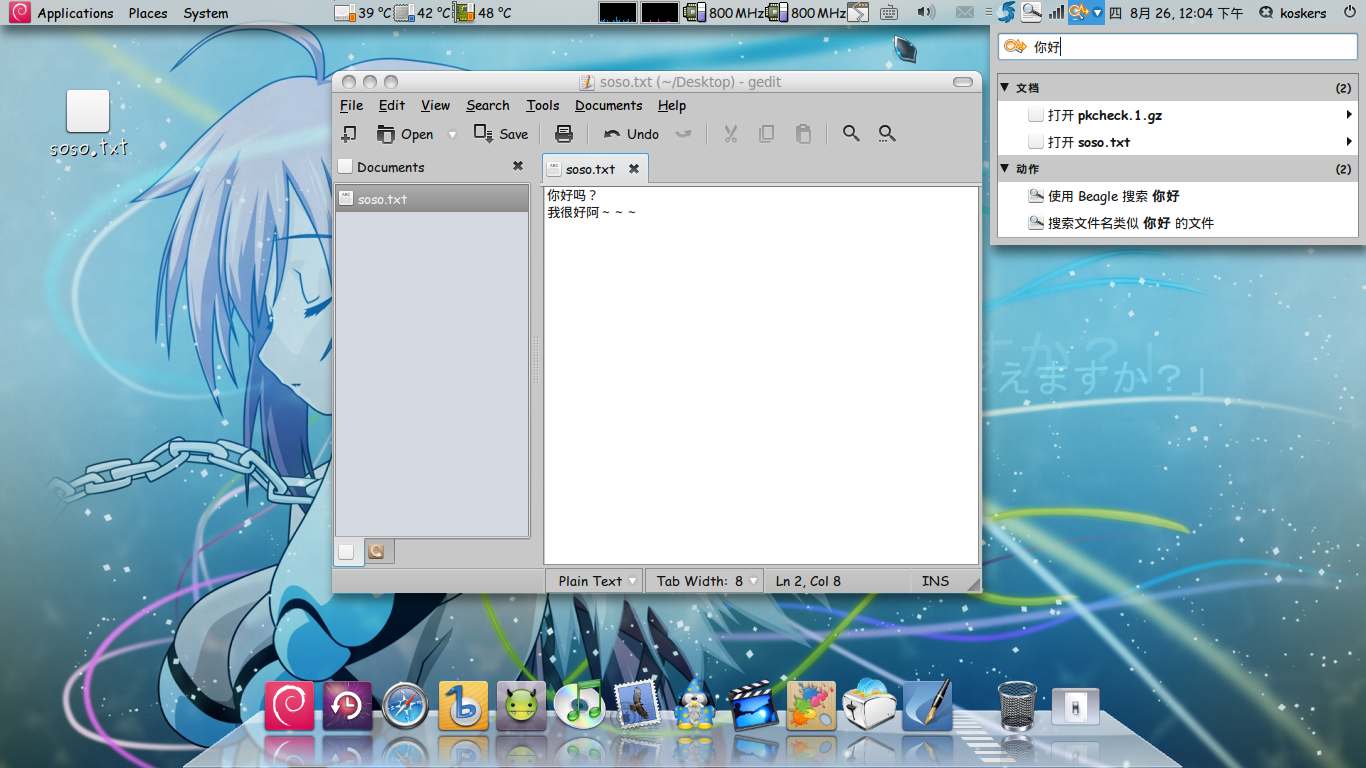Expand submenu arrow for soso.txt result
Screen dimensions: 1366x768
[x=1350, y=142]
